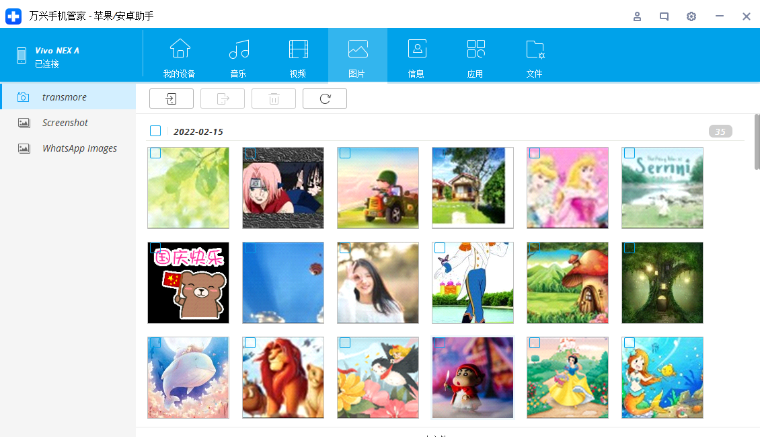763x437 pixels.
Task: Open the blue sky balloon thumbnail
Action: 283,283
